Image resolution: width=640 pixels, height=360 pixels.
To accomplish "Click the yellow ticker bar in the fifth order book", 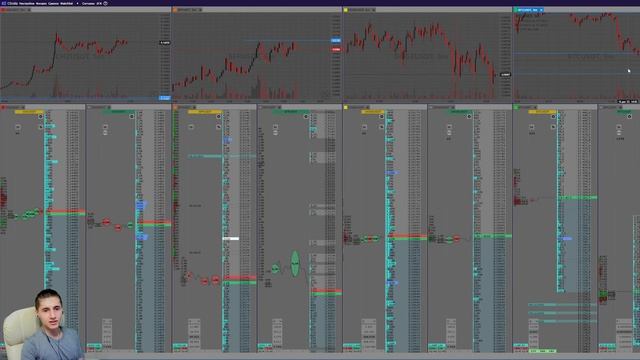I will 373,111.
